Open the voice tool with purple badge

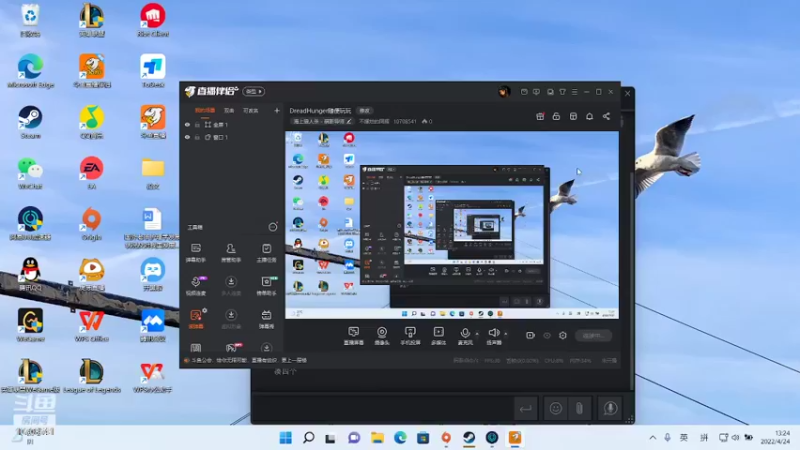[196, 286]
